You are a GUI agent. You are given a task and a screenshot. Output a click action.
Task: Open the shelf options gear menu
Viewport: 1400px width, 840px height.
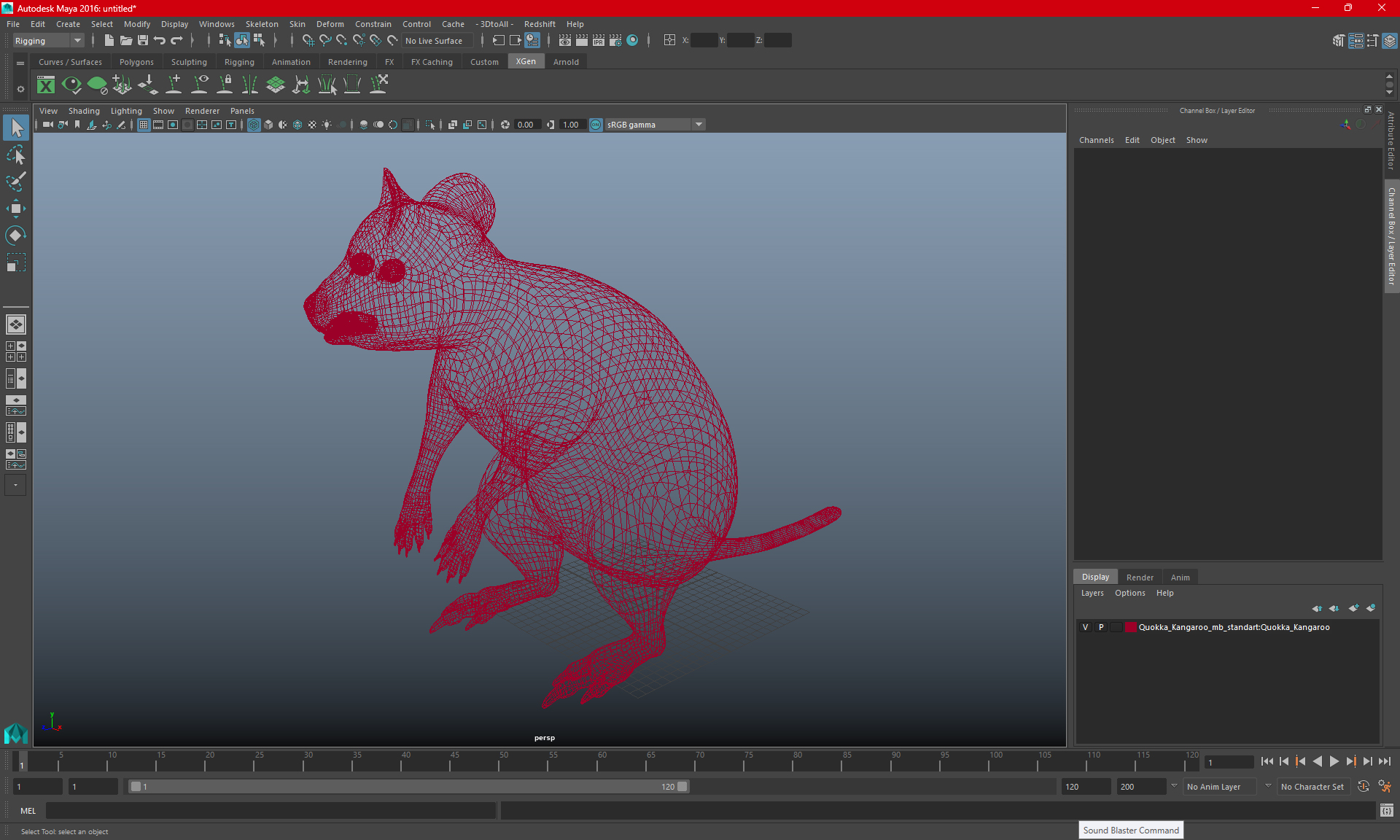[20, 89]
